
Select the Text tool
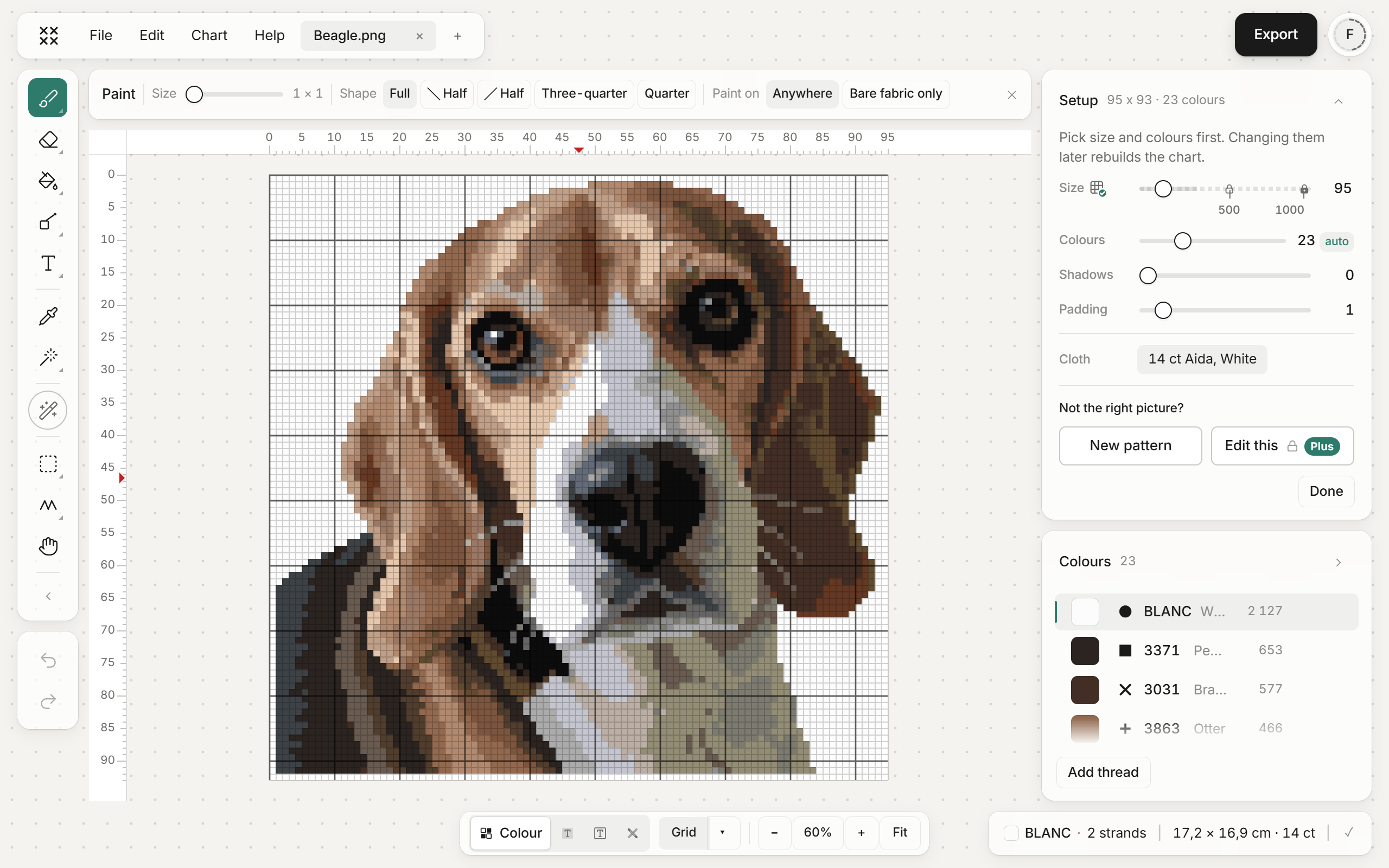point(48,264)
